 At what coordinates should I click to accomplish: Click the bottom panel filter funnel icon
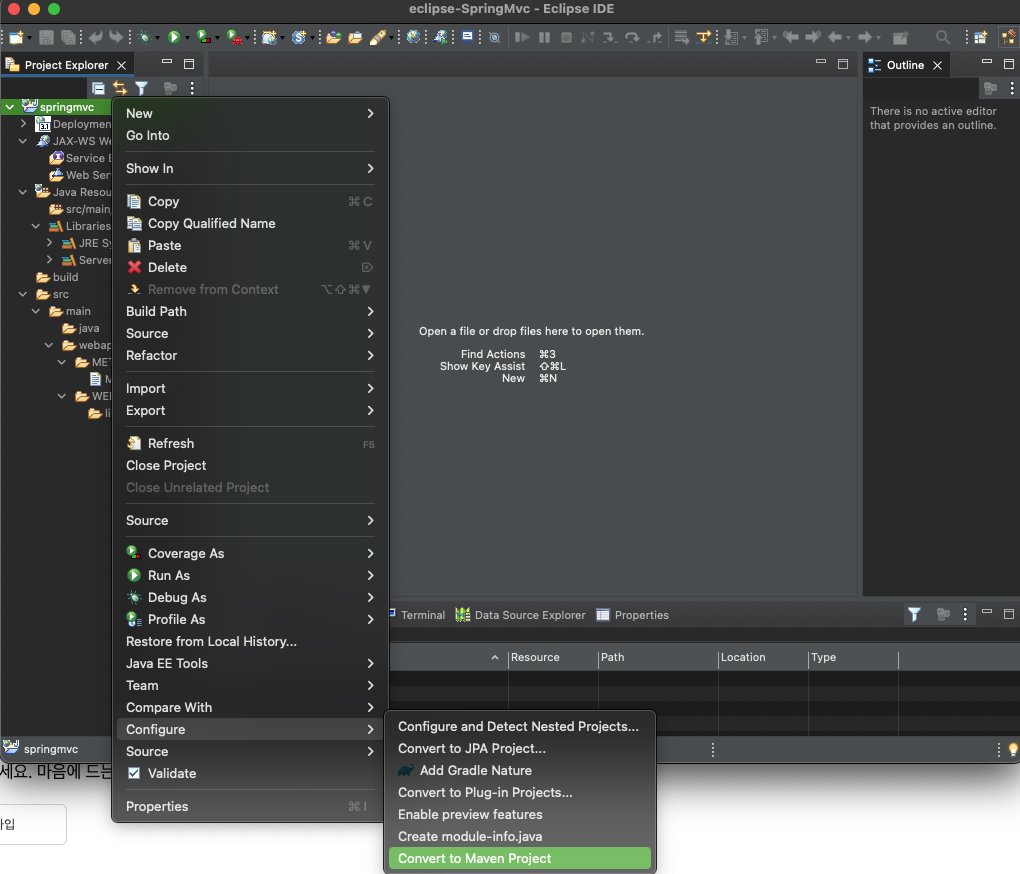tap(914, 615)
